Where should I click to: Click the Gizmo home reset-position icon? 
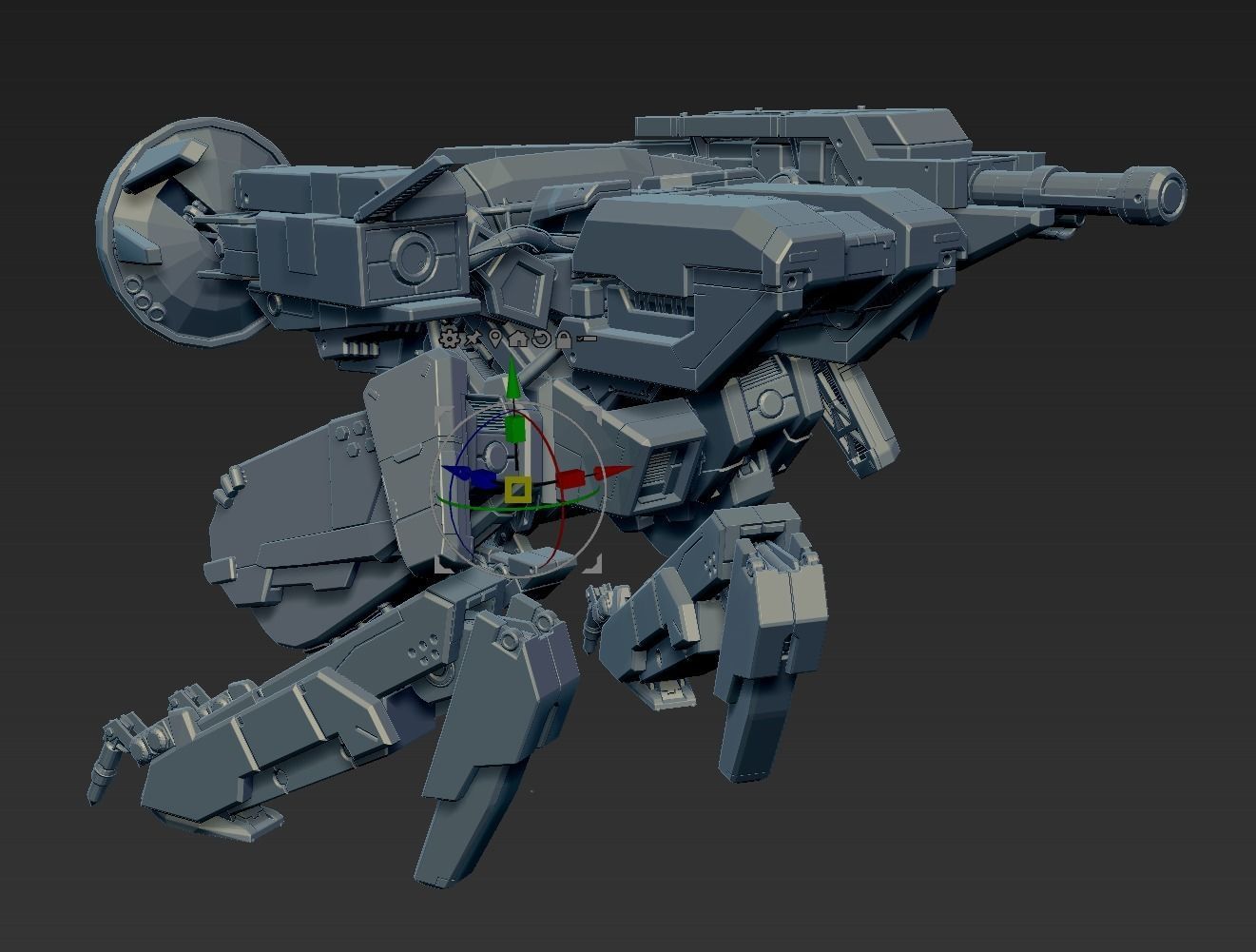coord(518,339)
